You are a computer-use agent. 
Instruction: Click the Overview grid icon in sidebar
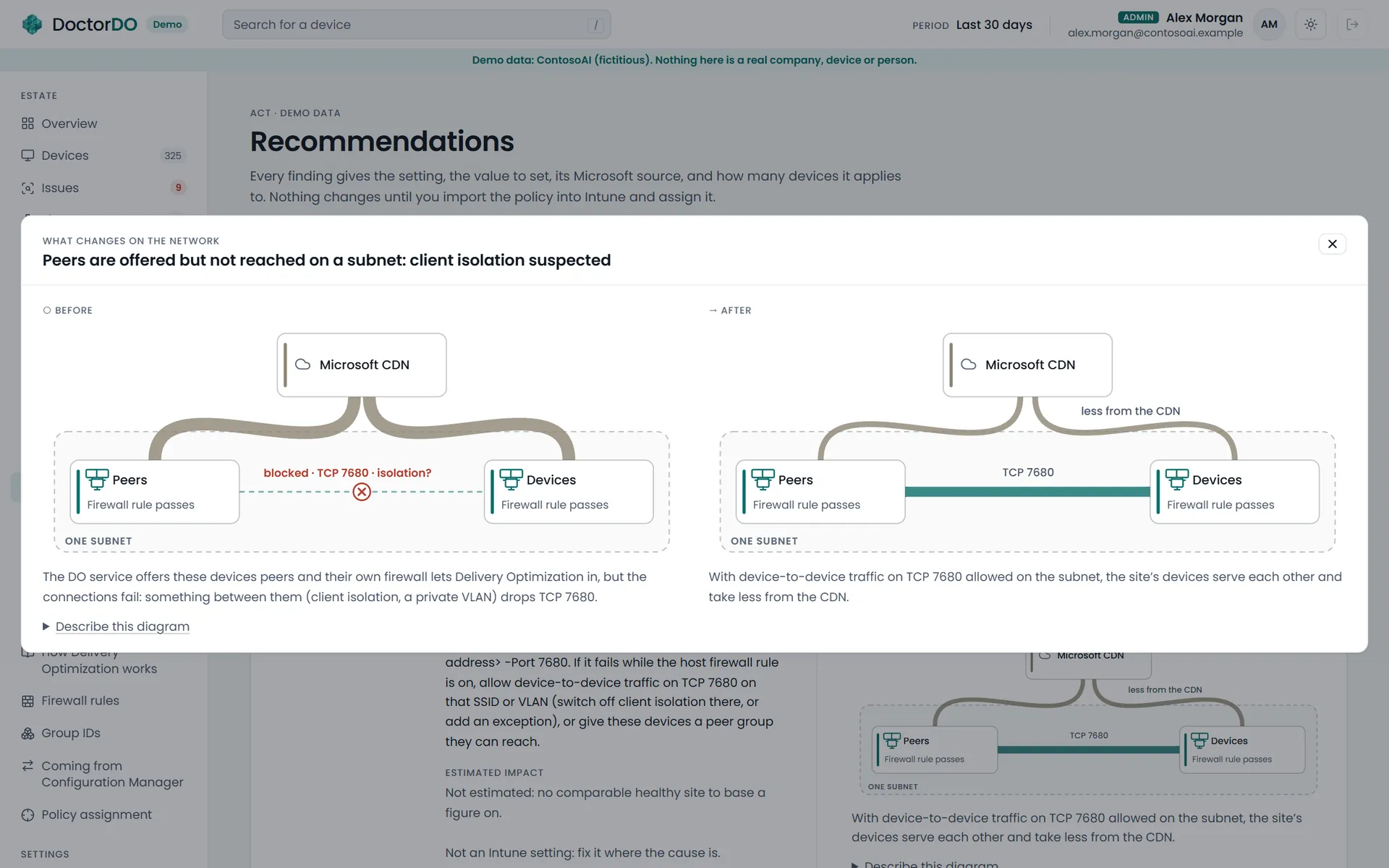tap(27, 124)
